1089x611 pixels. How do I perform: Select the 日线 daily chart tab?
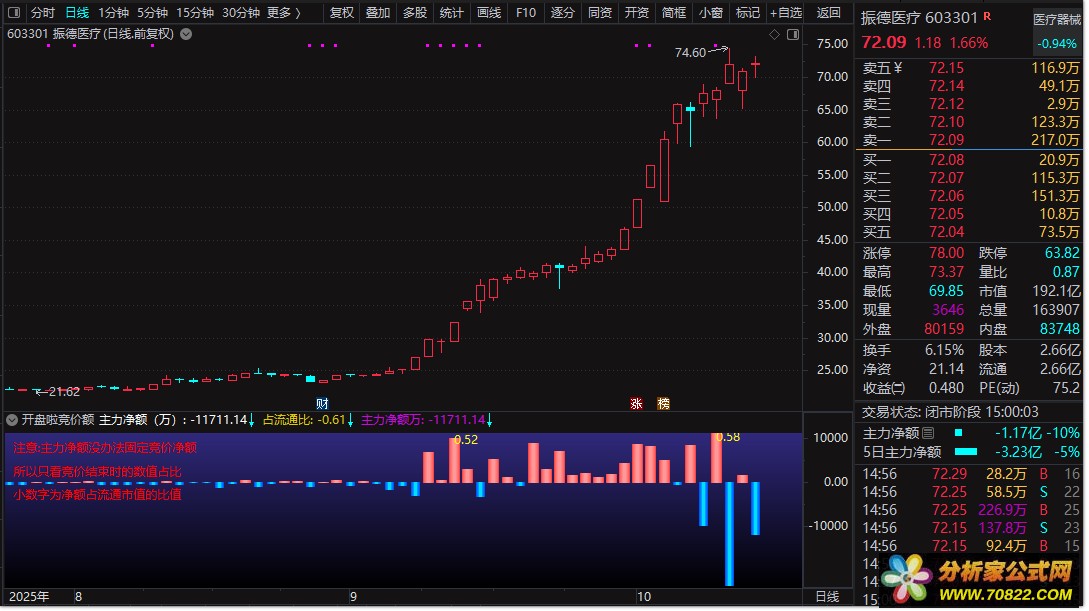pyautogui.click(x=76, y=12)
